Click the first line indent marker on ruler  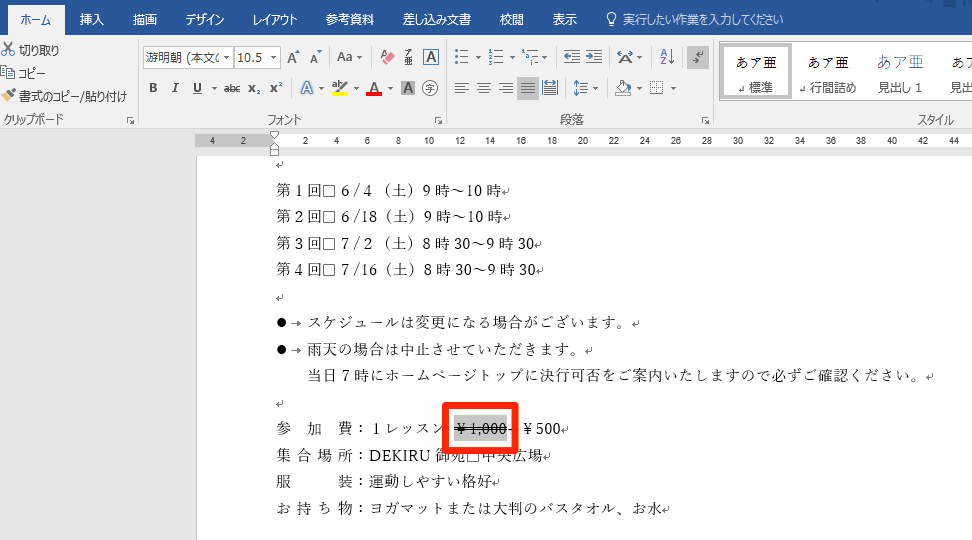coord(275,135)
